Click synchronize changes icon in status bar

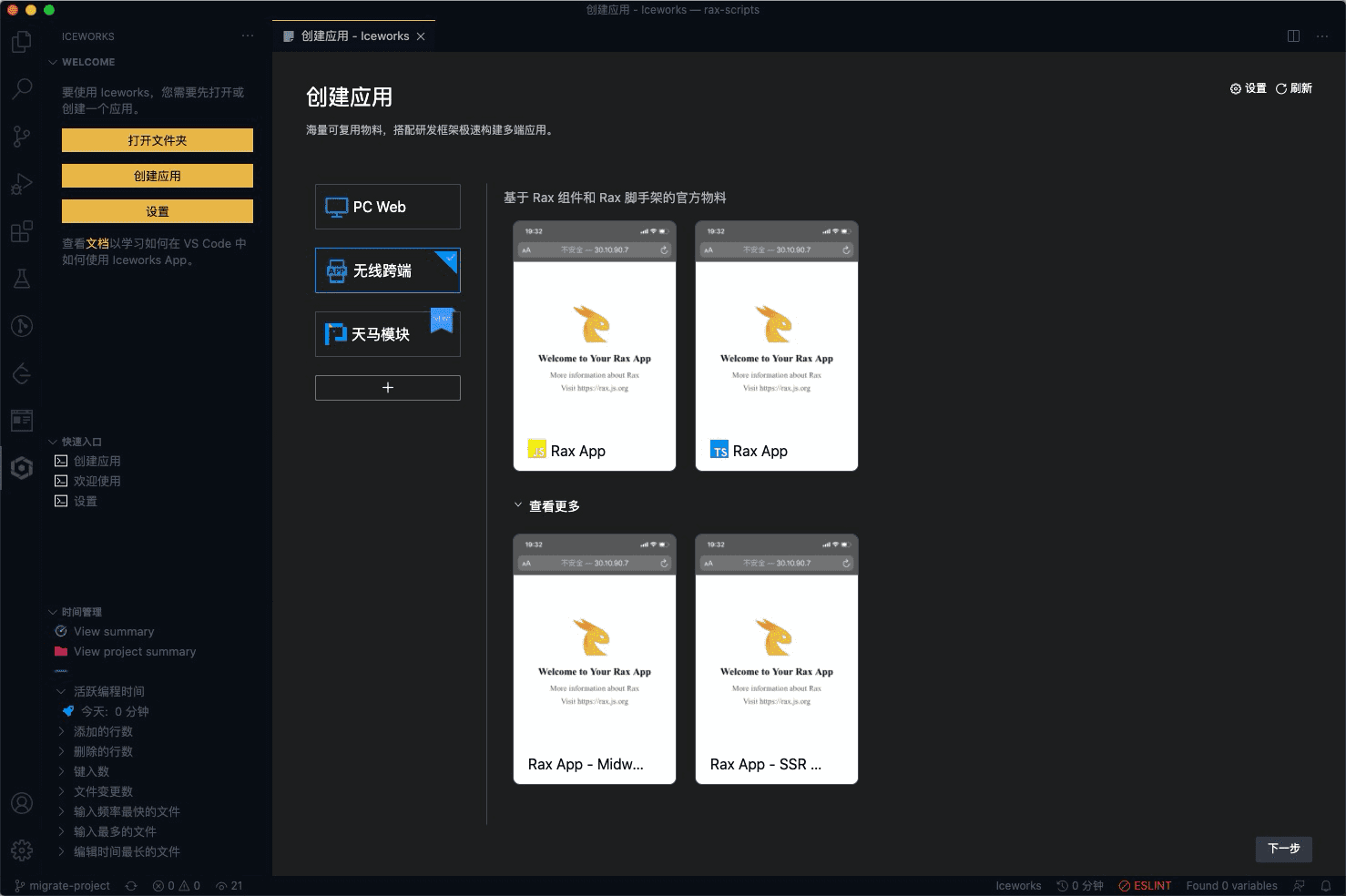(x=131, y=886)
